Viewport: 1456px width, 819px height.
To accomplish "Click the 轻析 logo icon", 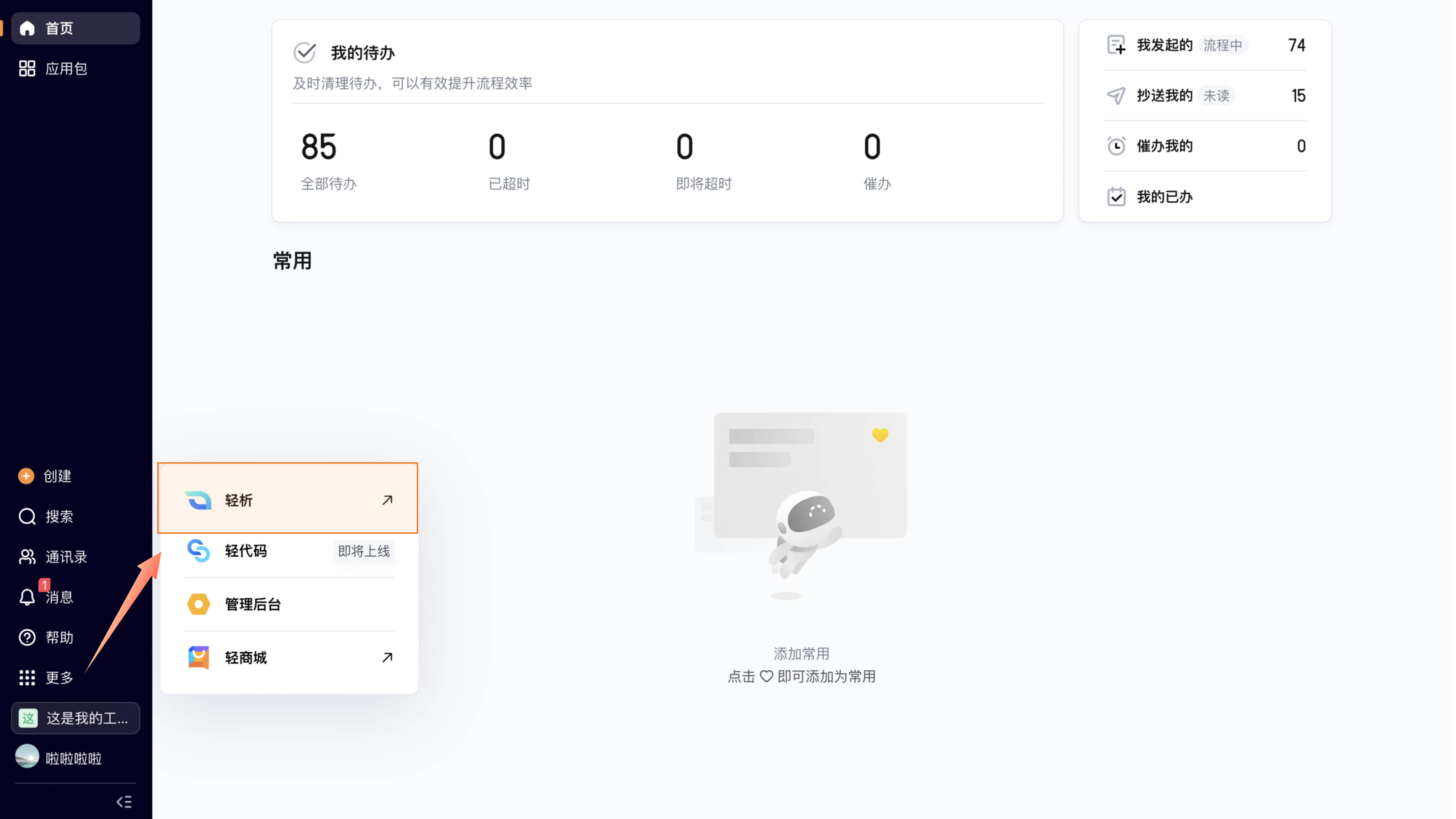I will (198, 500).
